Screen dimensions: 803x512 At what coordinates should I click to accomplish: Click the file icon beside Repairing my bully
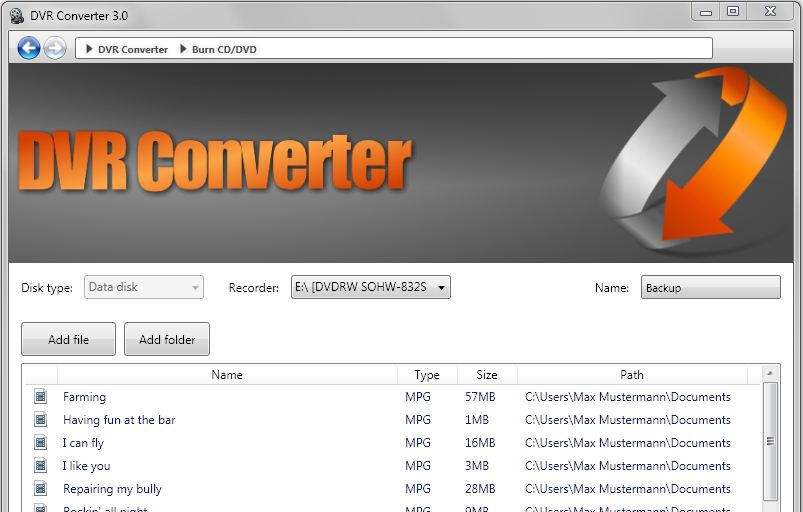click(x=40, y=488)
